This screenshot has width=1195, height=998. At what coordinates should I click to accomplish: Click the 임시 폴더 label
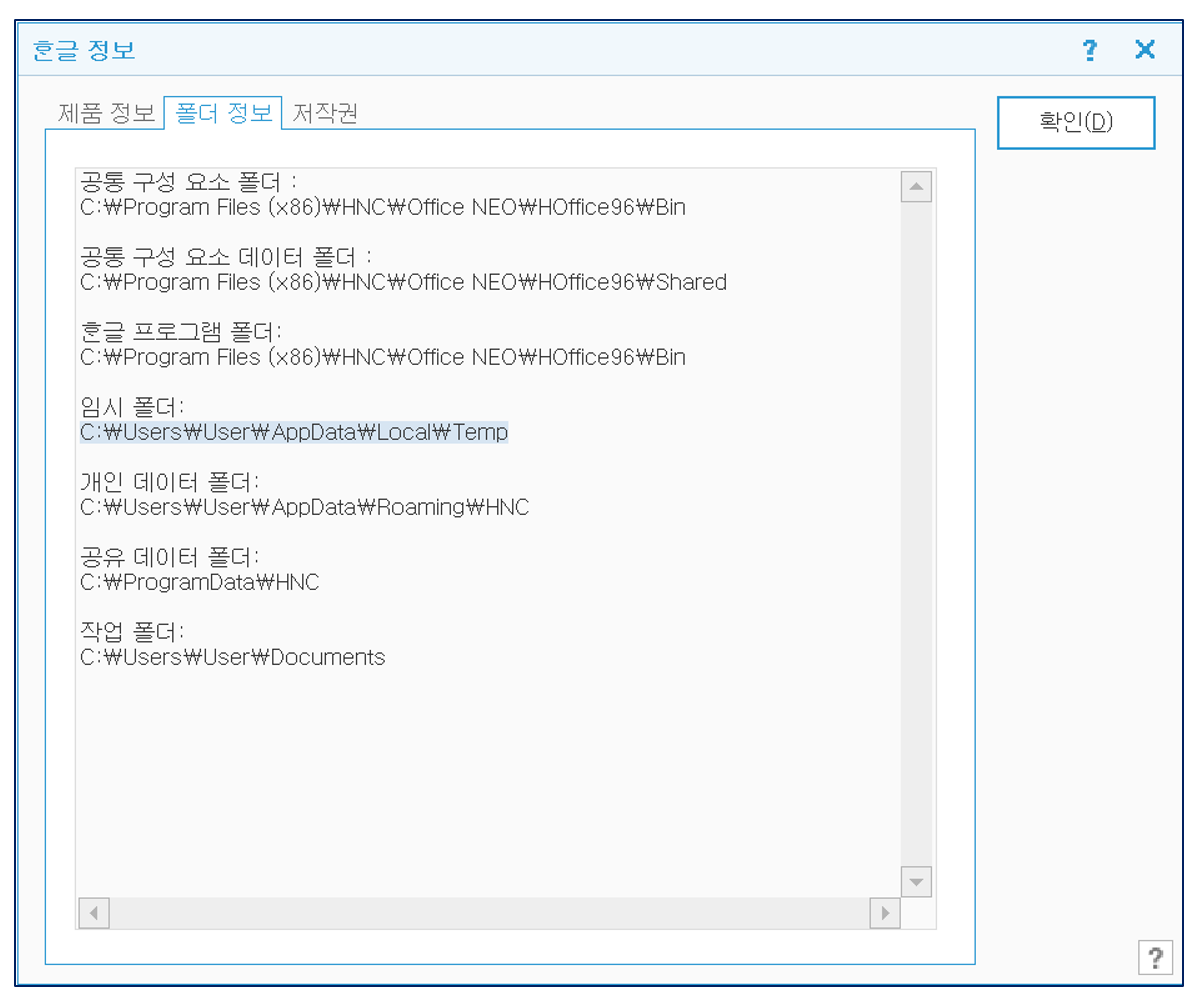pos(132,407)
